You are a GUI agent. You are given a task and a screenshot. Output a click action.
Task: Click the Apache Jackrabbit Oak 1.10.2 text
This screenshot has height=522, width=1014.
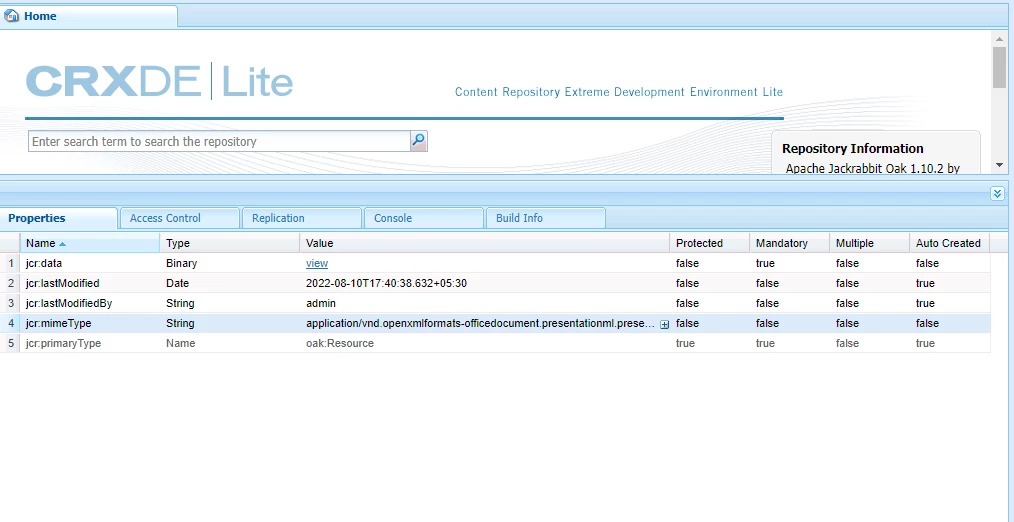(x=872, y=169)
